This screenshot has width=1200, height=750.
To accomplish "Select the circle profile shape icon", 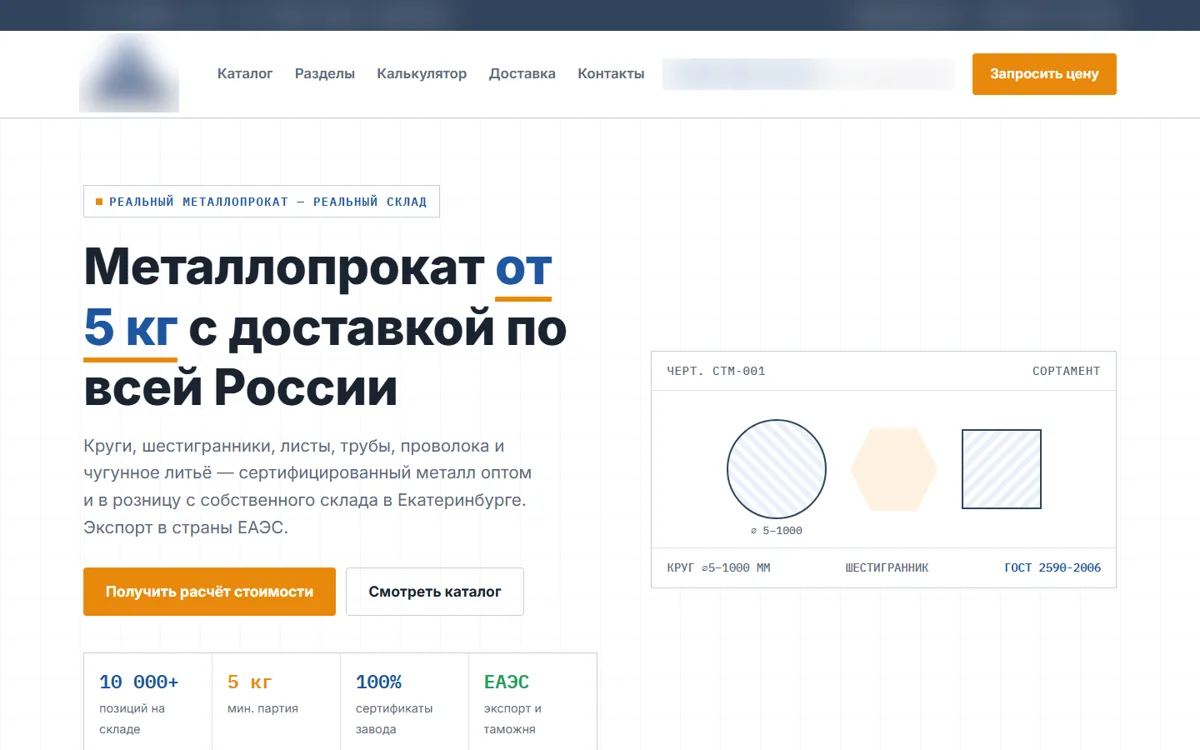I will click(777, 469).
